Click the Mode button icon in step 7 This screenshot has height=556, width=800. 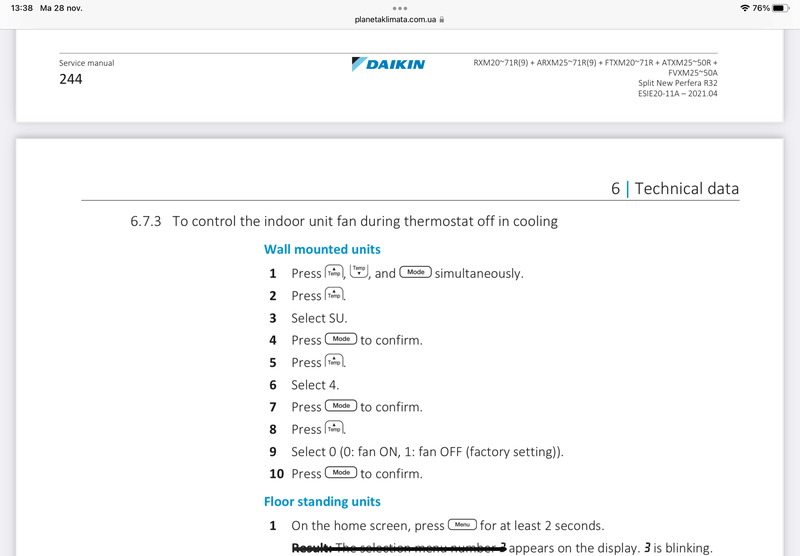[x=341, y=406]
